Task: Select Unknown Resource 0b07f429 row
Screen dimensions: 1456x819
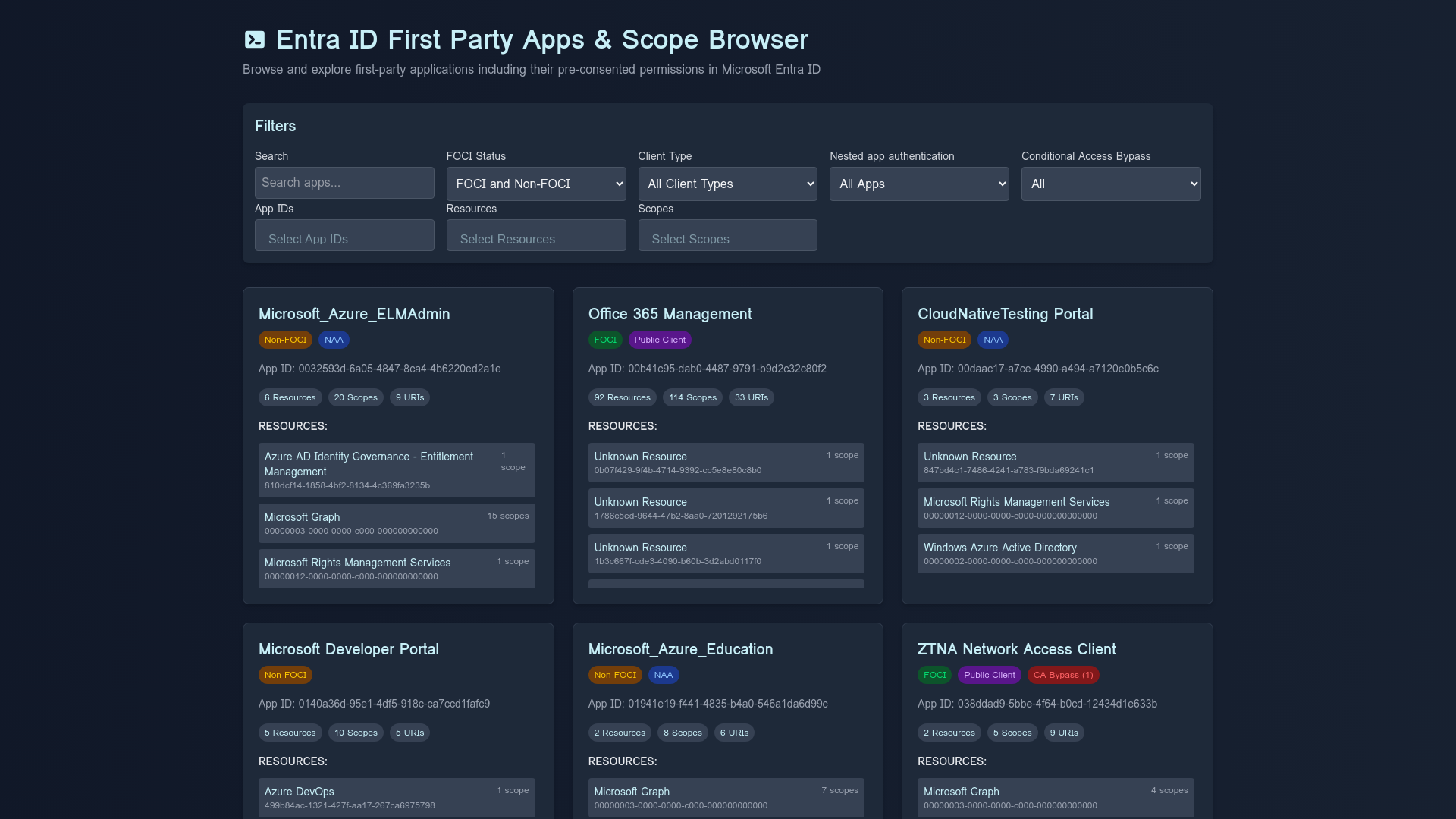Action: point(726,463)
